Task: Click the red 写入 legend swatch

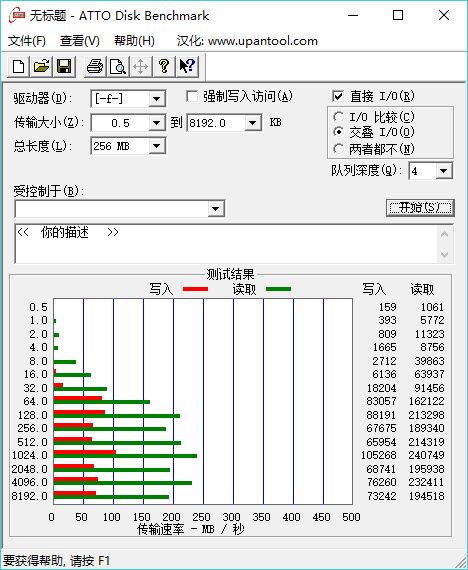Action: pos(196,289)
